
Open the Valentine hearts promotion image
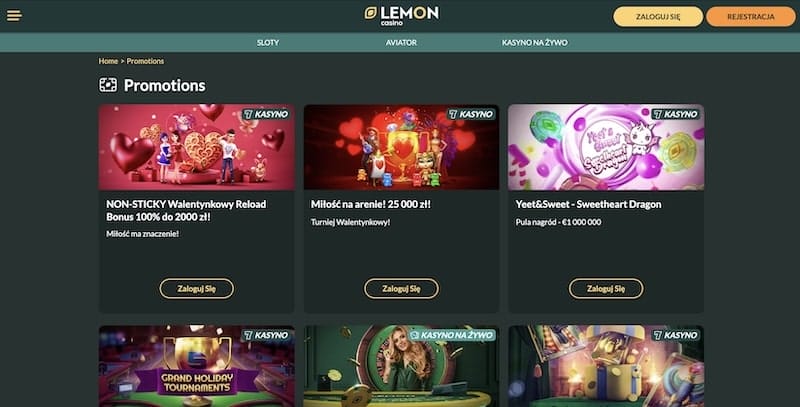point(196,147)
